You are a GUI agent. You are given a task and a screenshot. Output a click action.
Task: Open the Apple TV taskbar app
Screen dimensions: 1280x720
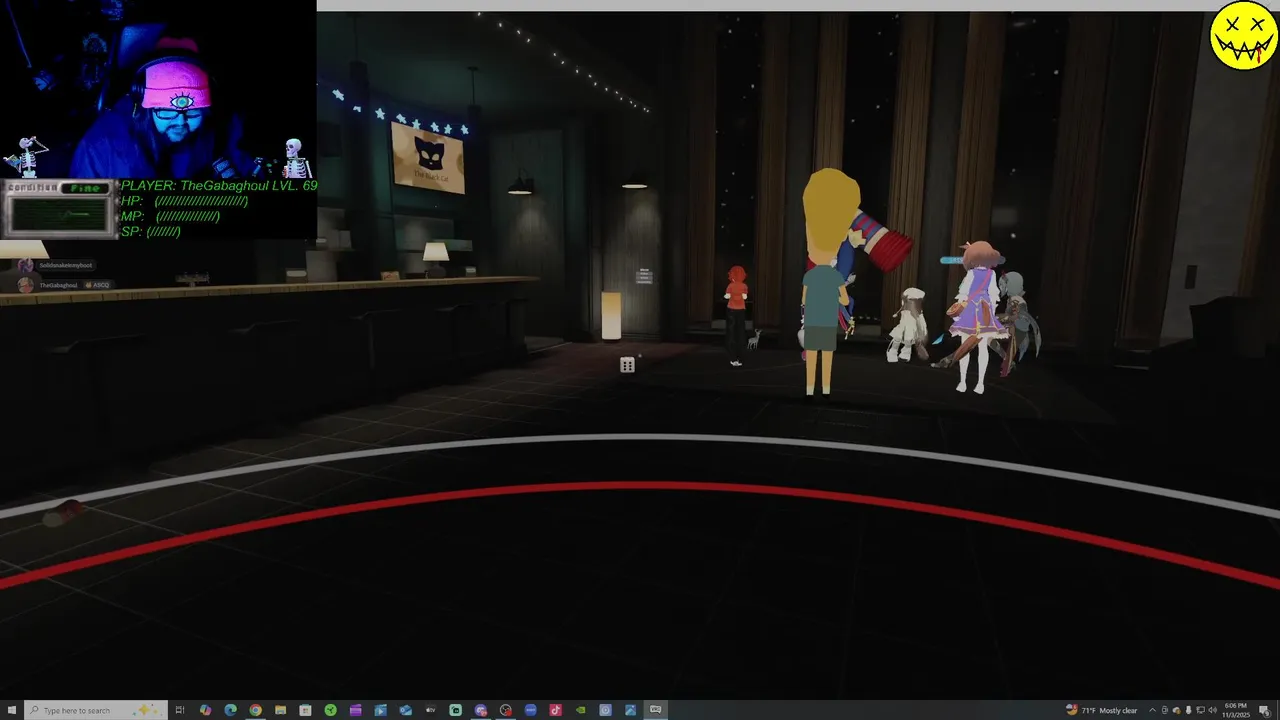click(430, 710)
